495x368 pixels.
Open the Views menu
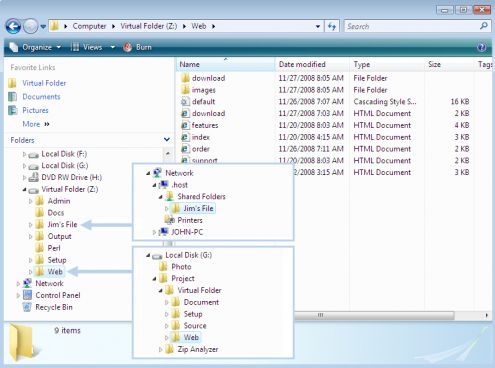pos(93,47)
